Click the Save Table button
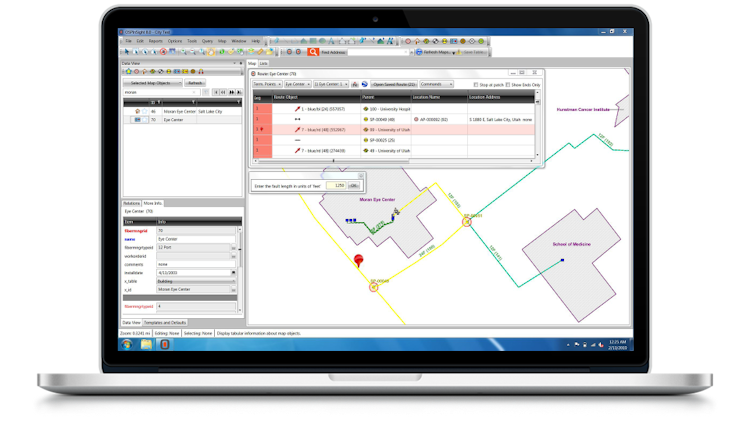Image resolution: width=750 pixels, height=422 pixels. pos(471,52)
